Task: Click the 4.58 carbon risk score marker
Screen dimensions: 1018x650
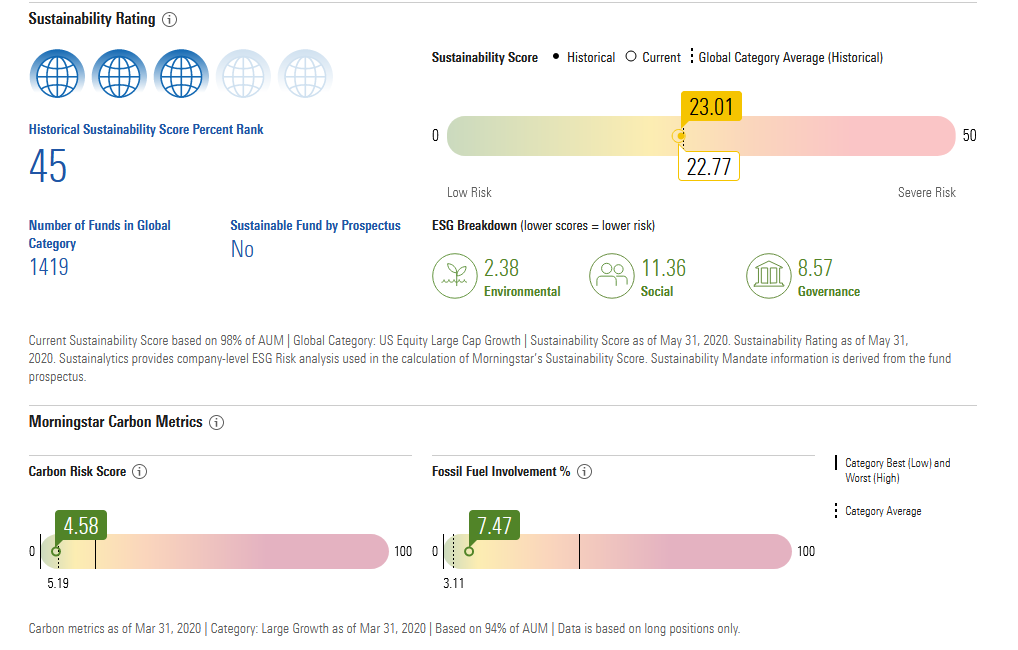Action: pyautogui.click(x=80, y=526)
